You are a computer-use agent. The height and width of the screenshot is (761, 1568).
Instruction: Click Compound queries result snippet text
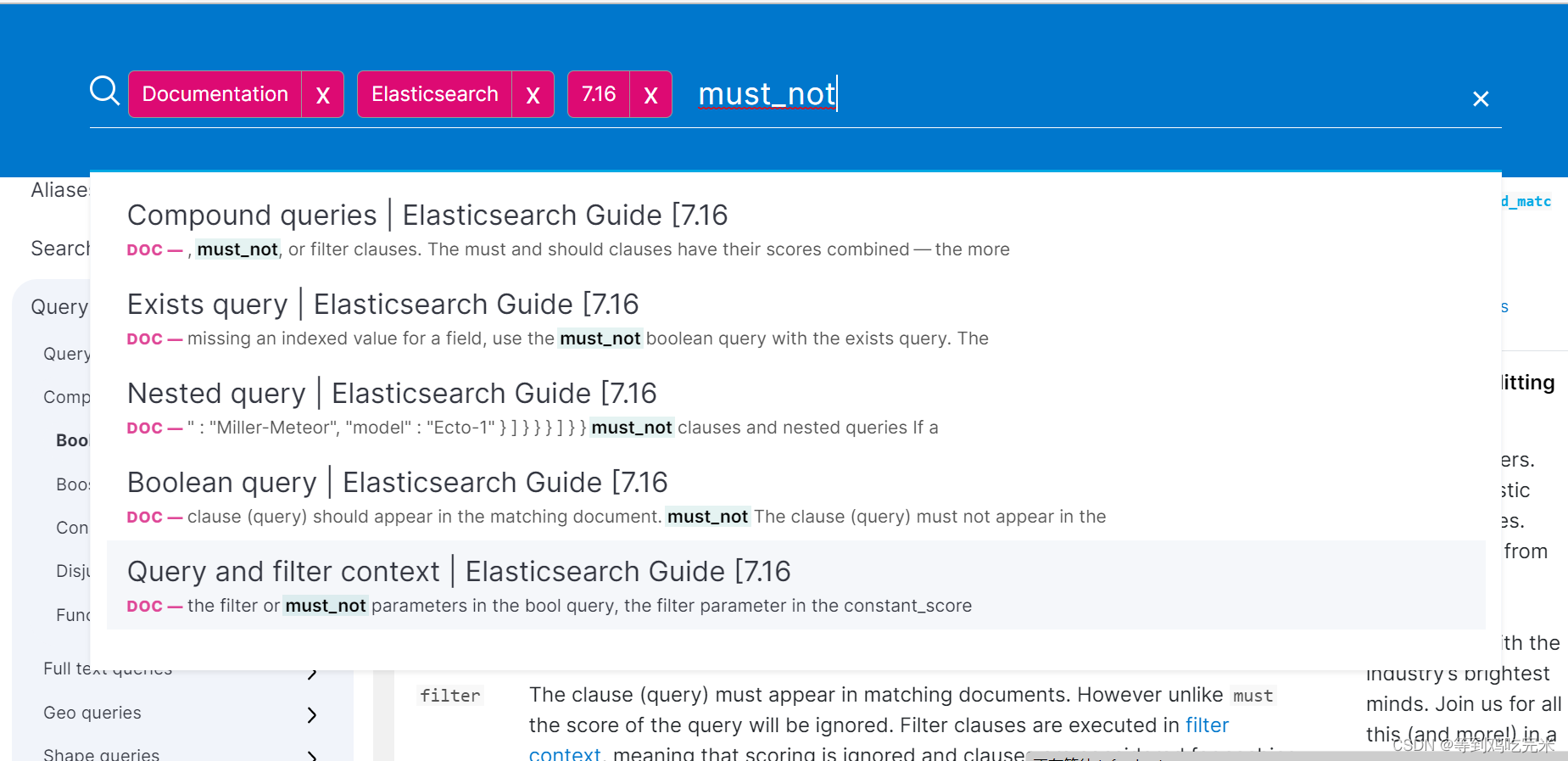click(599, 249)
